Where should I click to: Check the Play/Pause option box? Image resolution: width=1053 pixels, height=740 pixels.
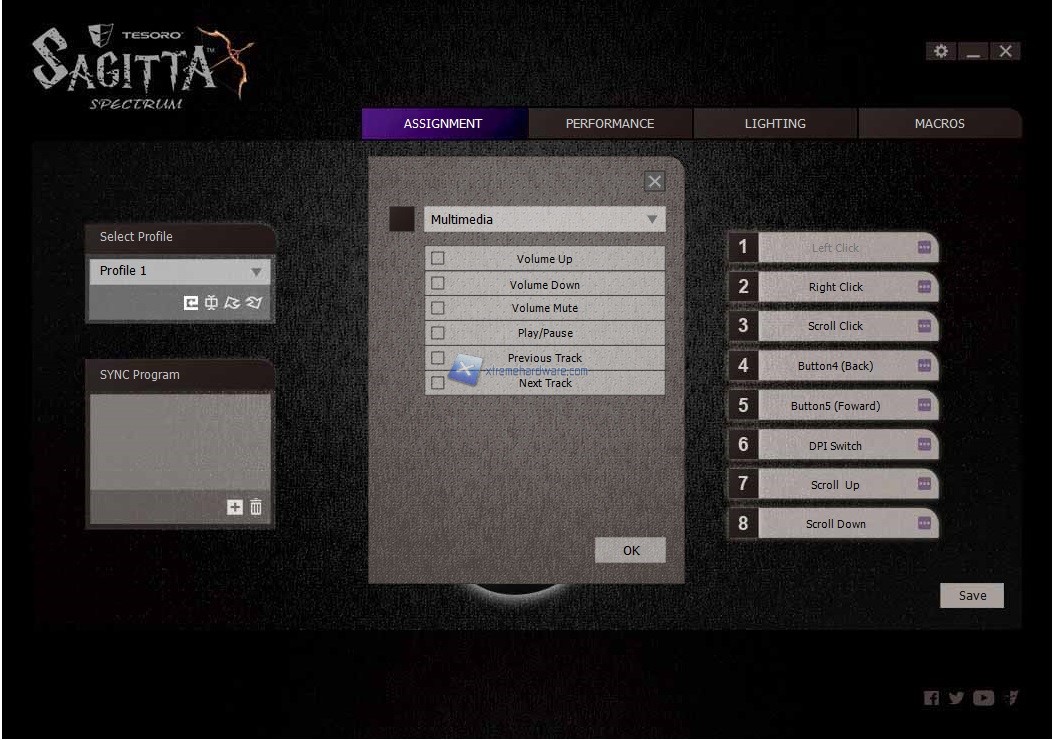coord(438,333)
